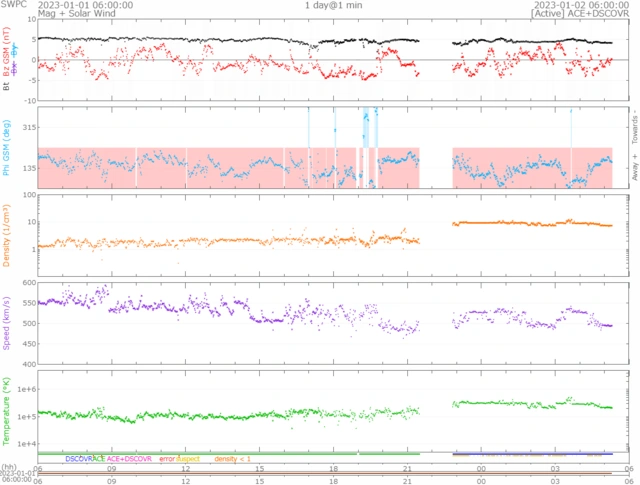Click the 12 hour tick on time axis

pyautogui.click(x=186, y=468)
